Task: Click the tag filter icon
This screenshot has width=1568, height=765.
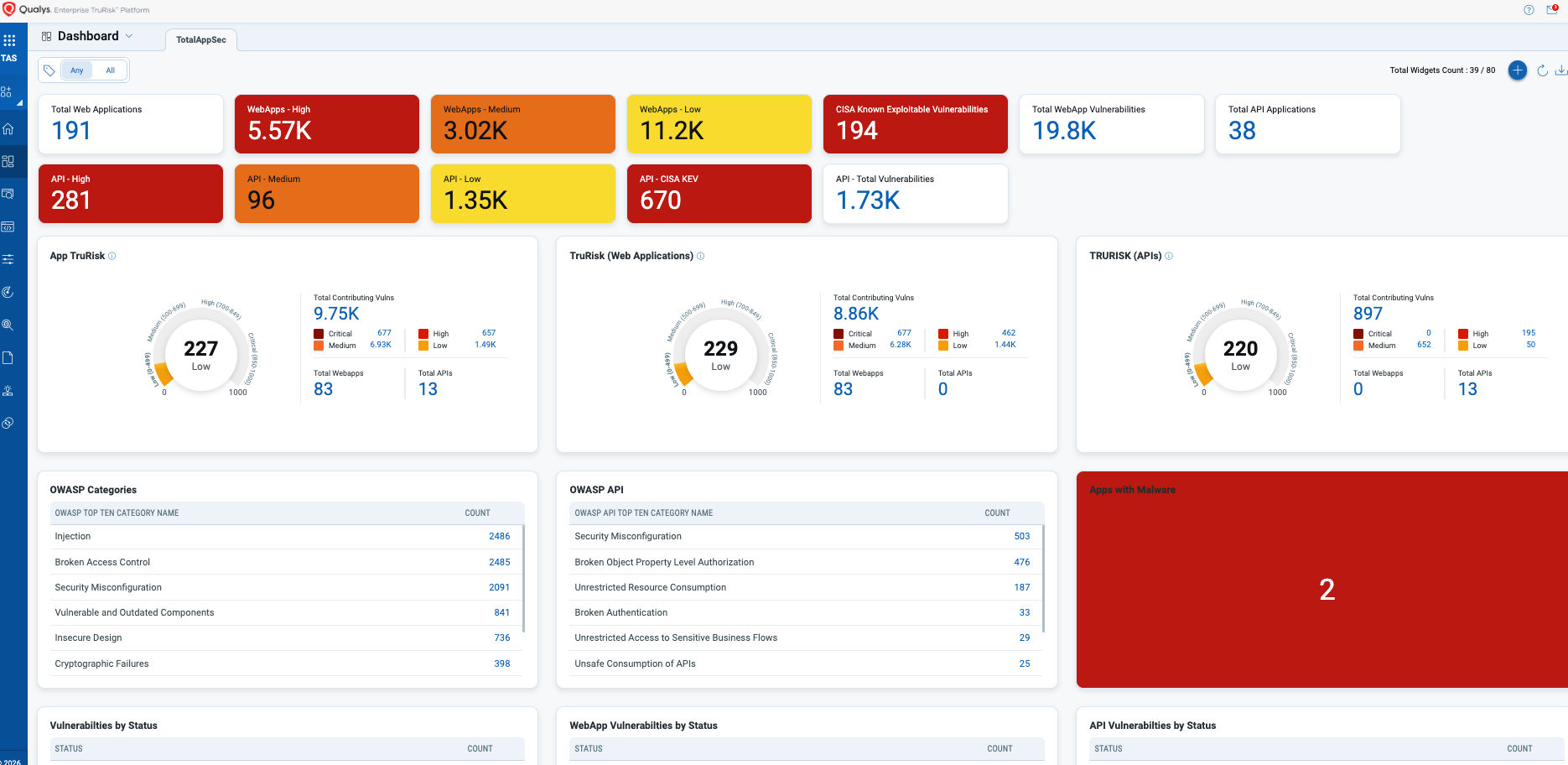Action: [49, 70]
